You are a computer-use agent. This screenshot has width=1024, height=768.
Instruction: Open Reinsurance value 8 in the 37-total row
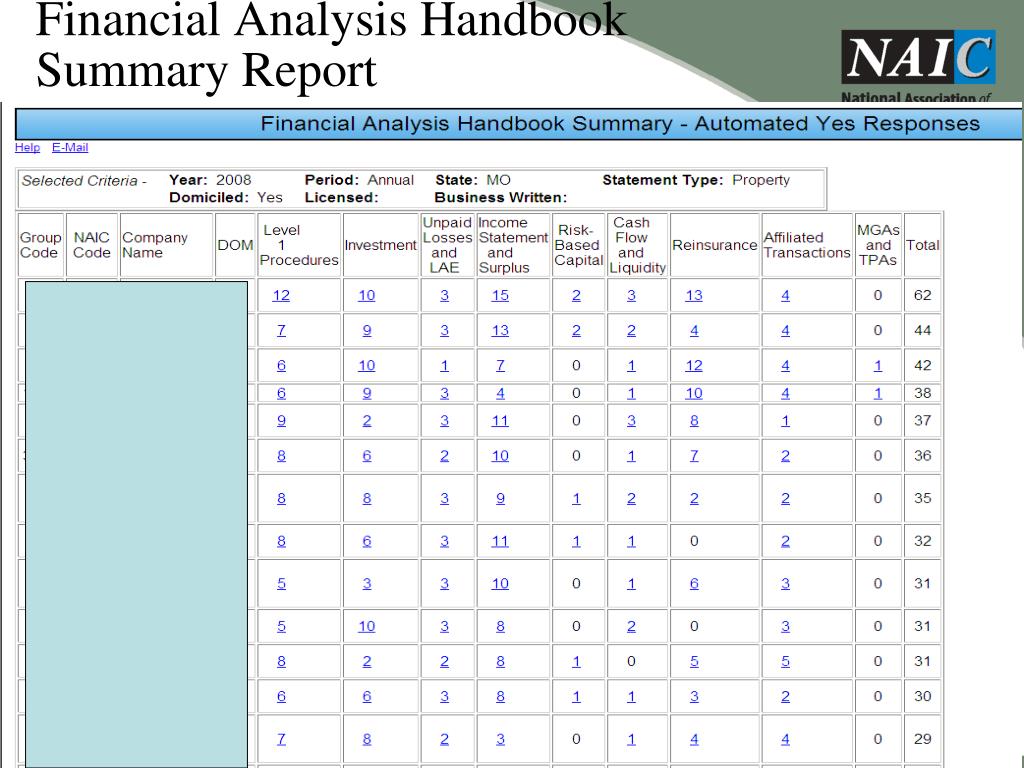click(694, 421)
